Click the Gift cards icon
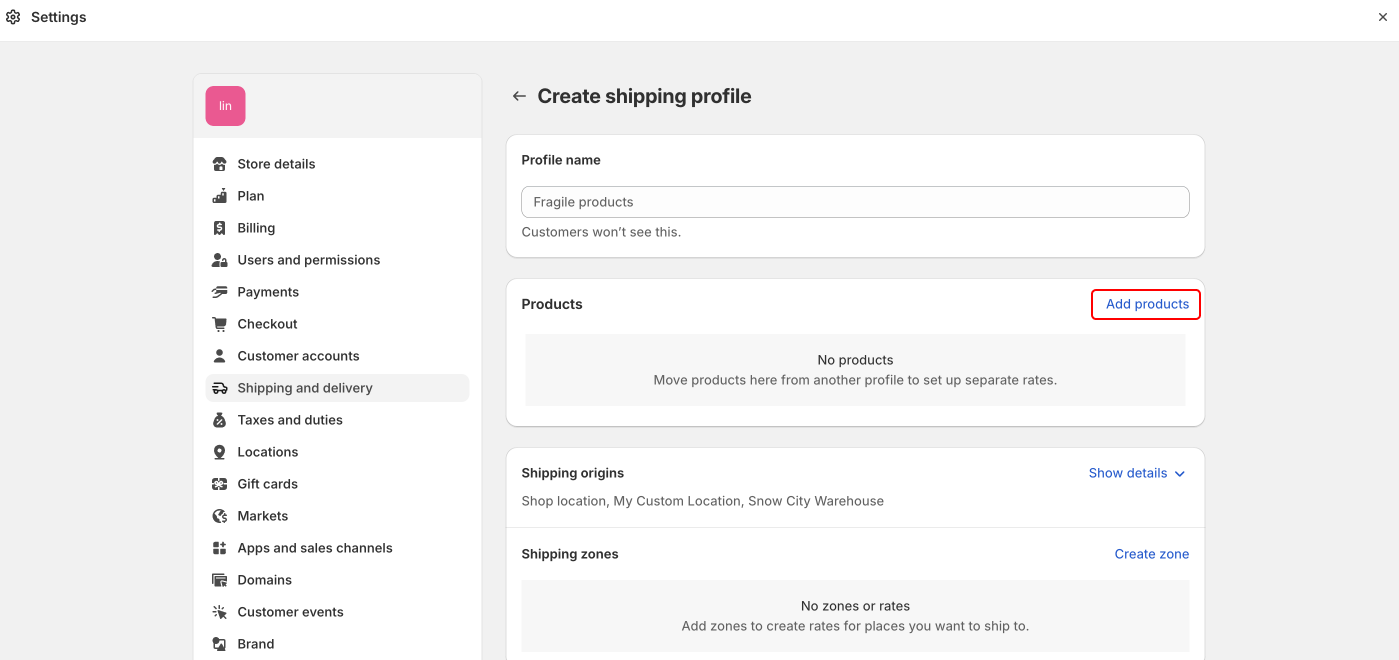 point(220,484)
